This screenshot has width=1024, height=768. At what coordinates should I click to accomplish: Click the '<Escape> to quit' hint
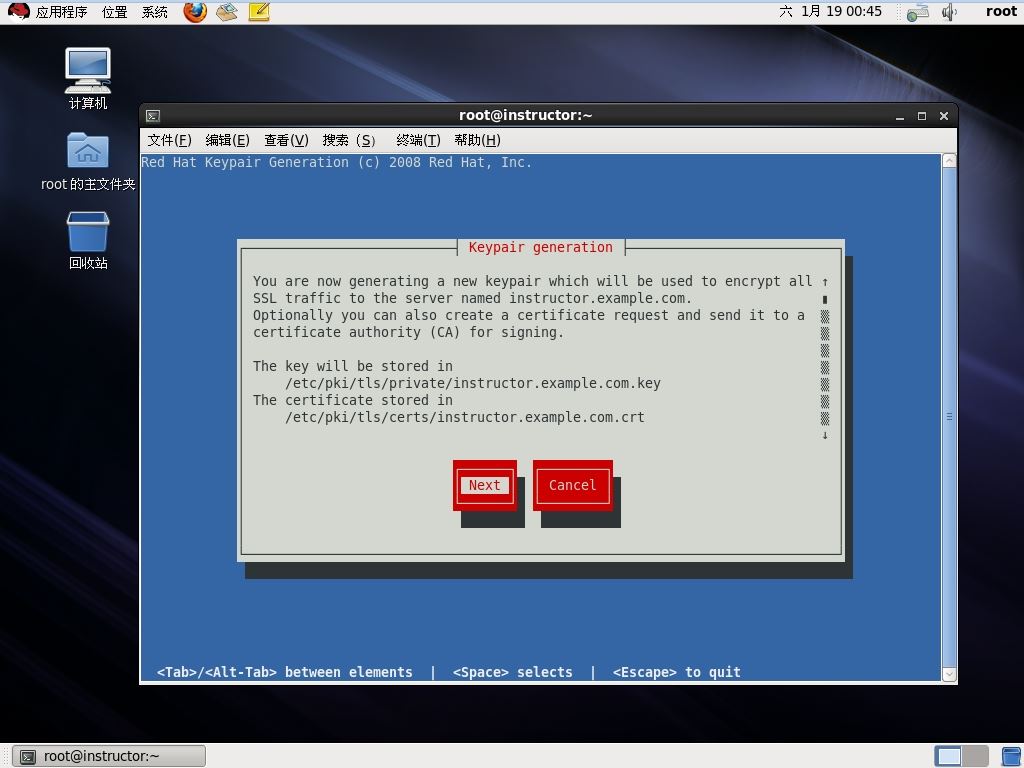coord(677,672)
